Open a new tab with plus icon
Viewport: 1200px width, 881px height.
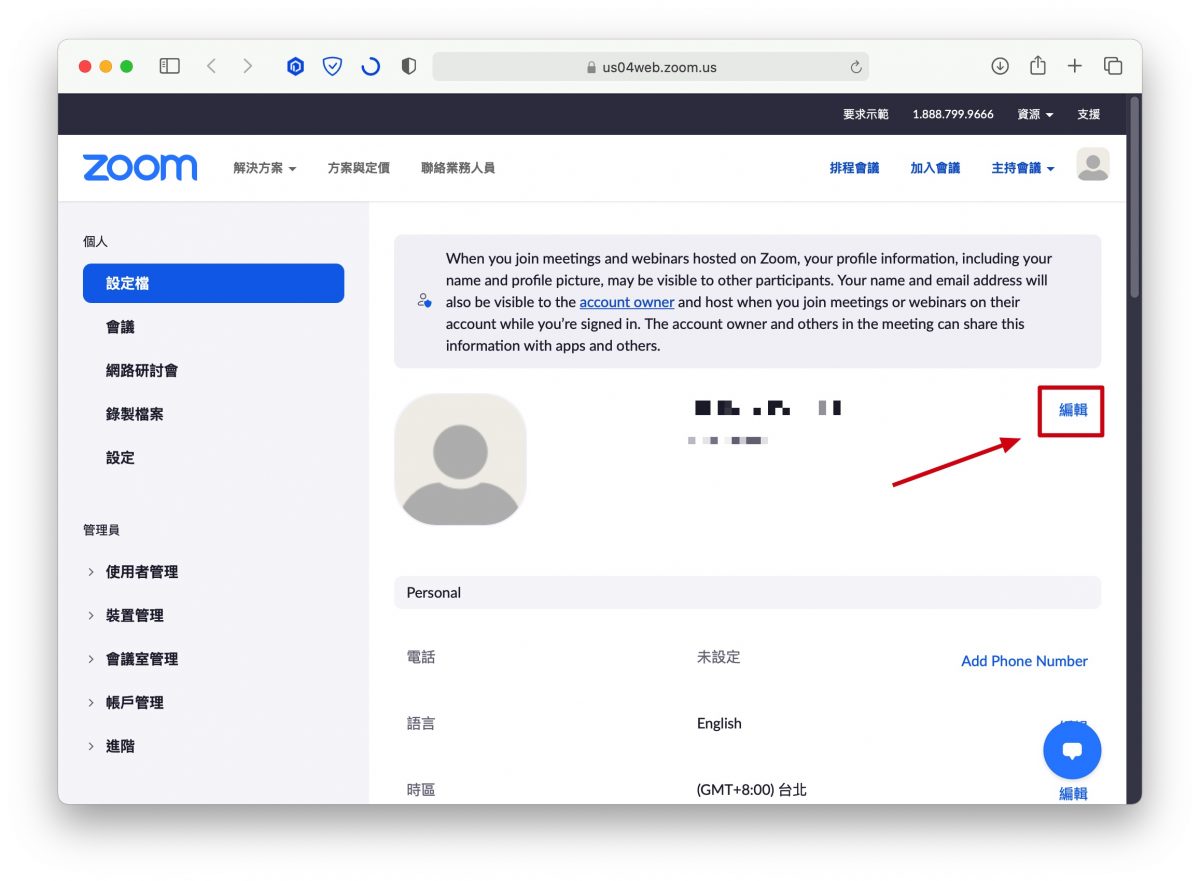coord(1075,66)
